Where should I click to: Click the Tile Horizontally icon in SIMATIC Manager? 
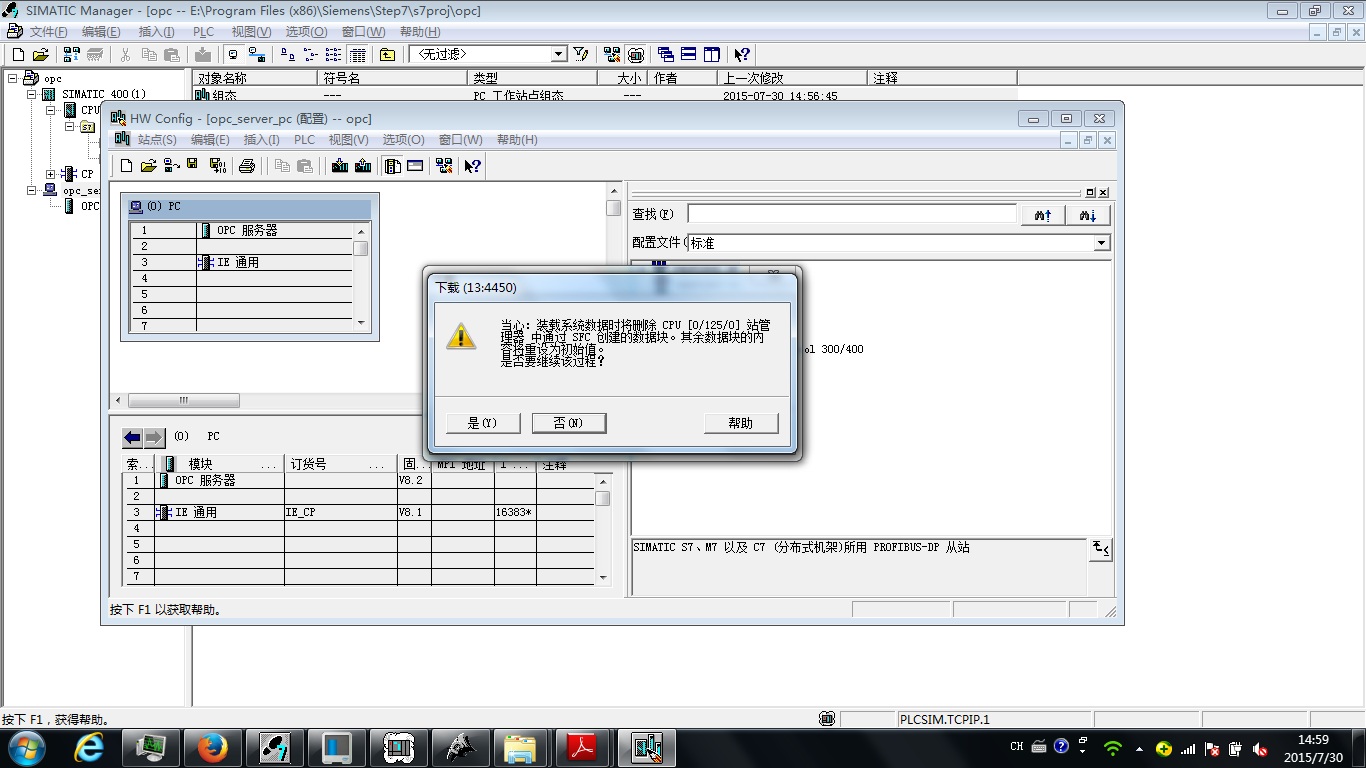pyautogui.click(x=689, y=54)
